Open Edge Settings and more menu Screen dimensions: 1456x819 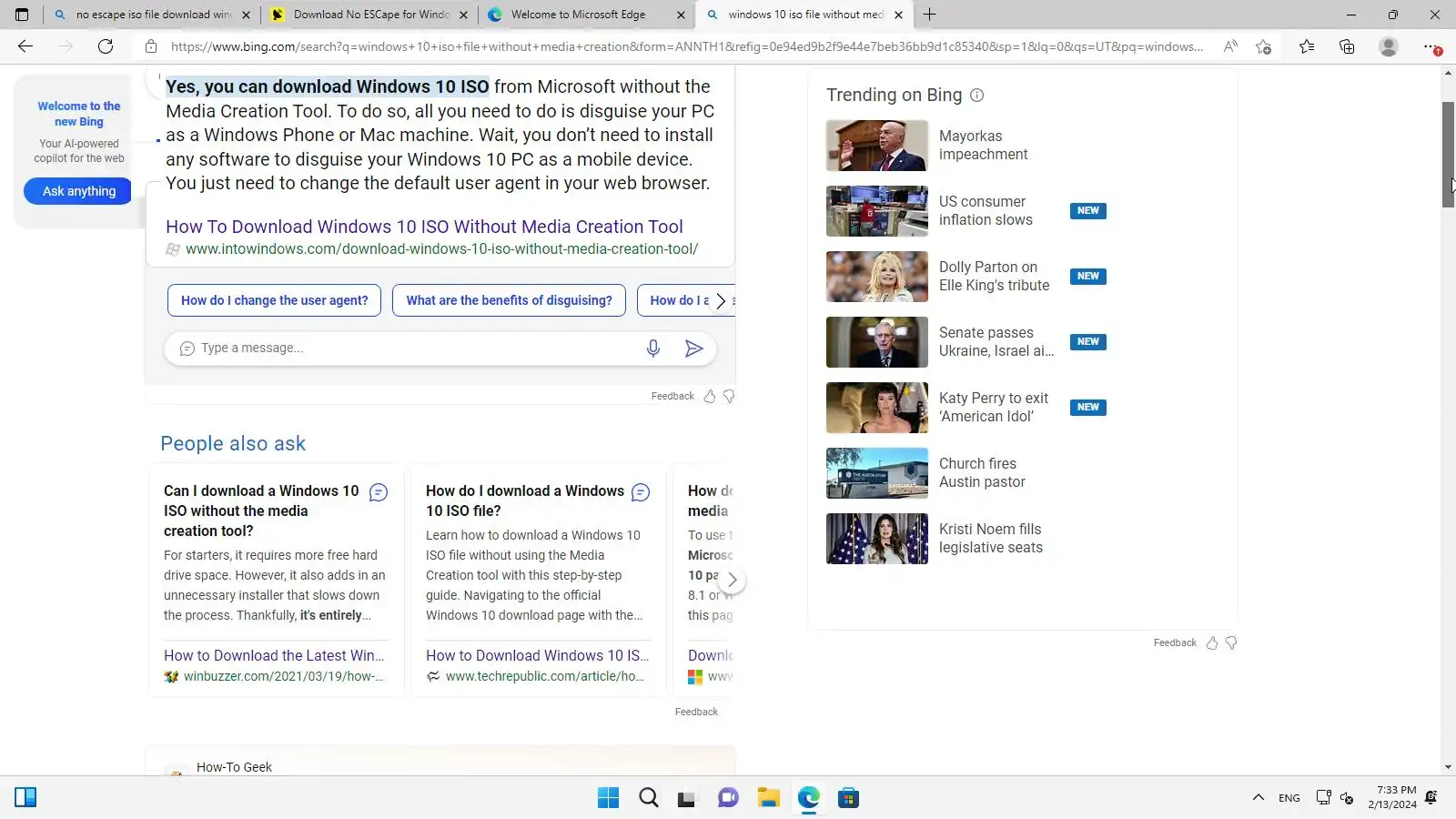1431,46
